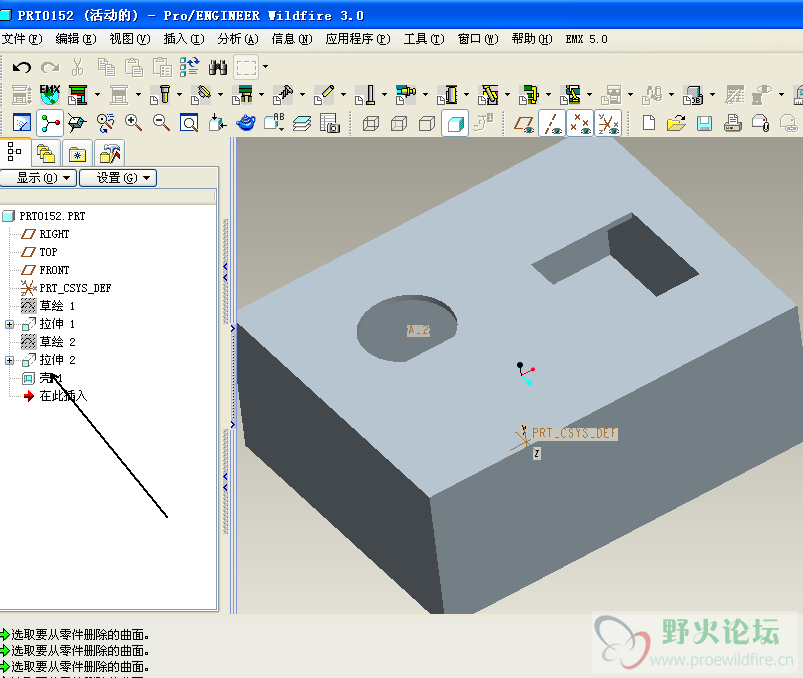Toggle coordinate systems display

pyautogui.click(x=608, y=124)
